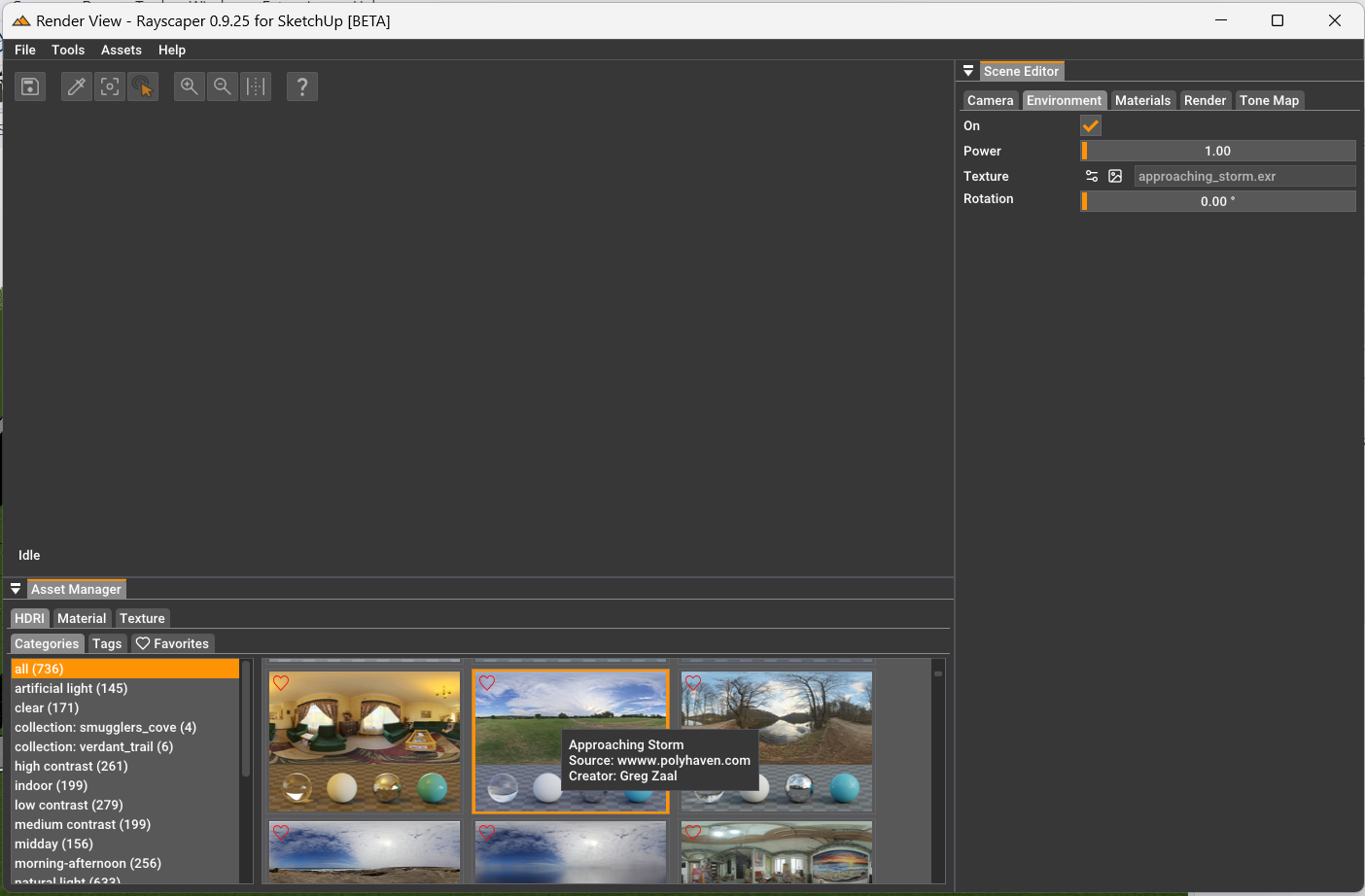Viewport: 1365px width, 896px height.
Task: Switch to the Material asset tab
Action: coord(82,618)
